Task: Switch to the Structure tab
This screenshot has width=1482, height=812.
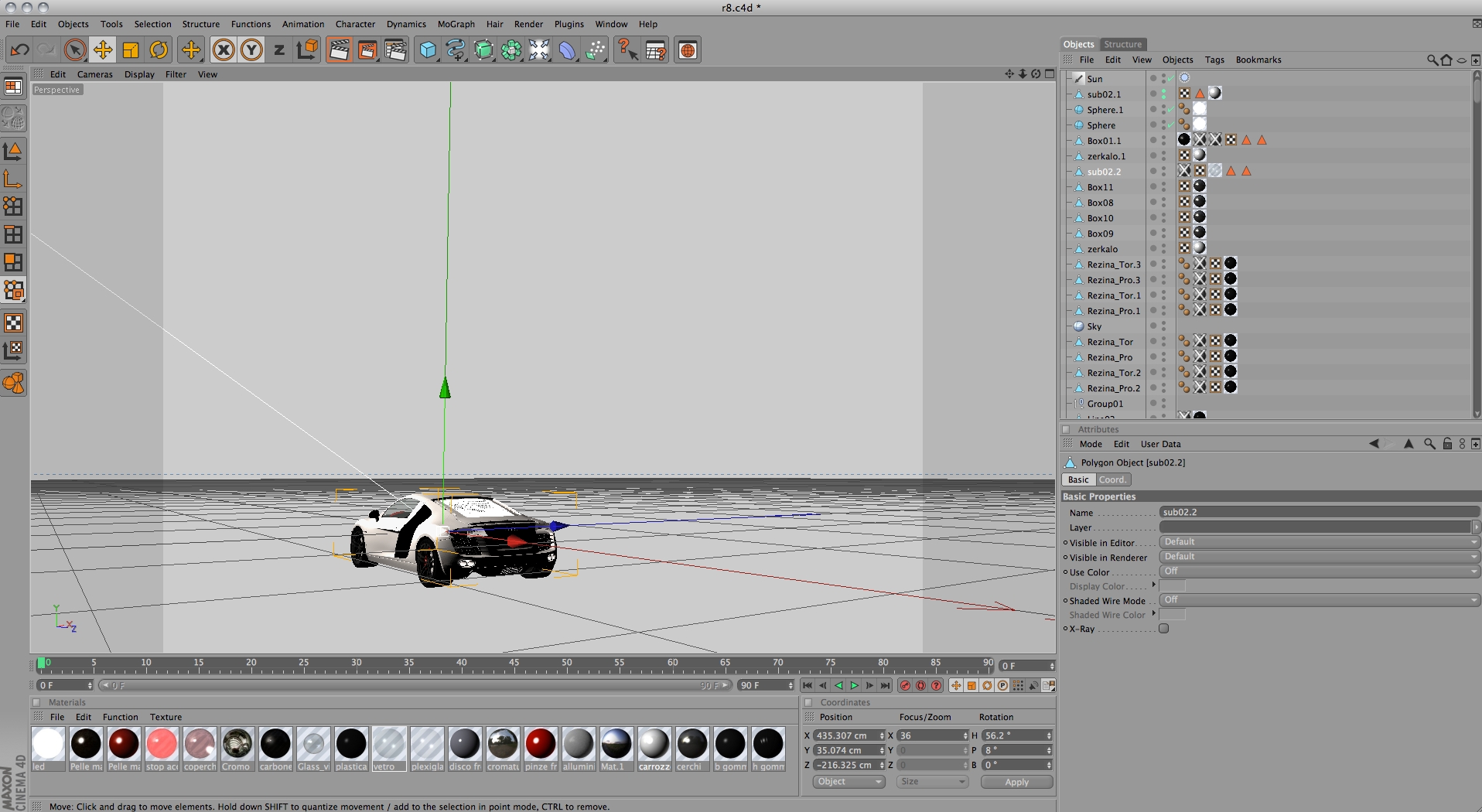Action: point(1122,44)
